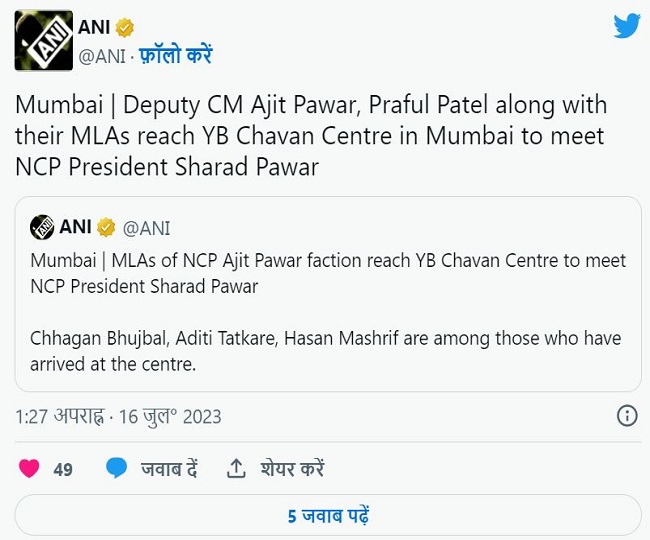The height and width of the screenshot is (540, 650).
Task: Click the 49 likes count
Action: click(63, 468)
